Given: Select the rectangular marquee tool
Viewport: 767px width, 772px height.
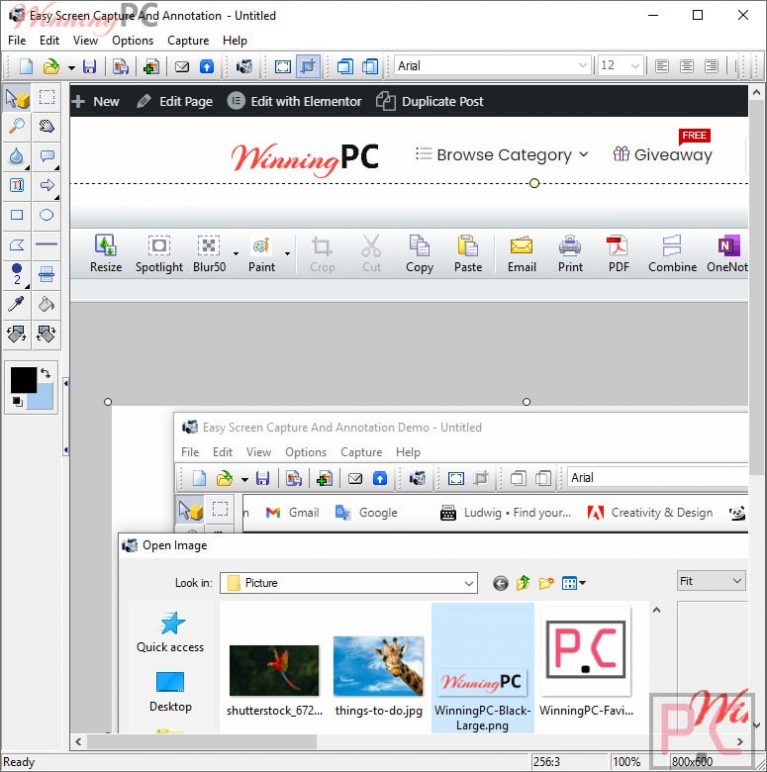Looking at the screenshot, I should coord(46,97).
